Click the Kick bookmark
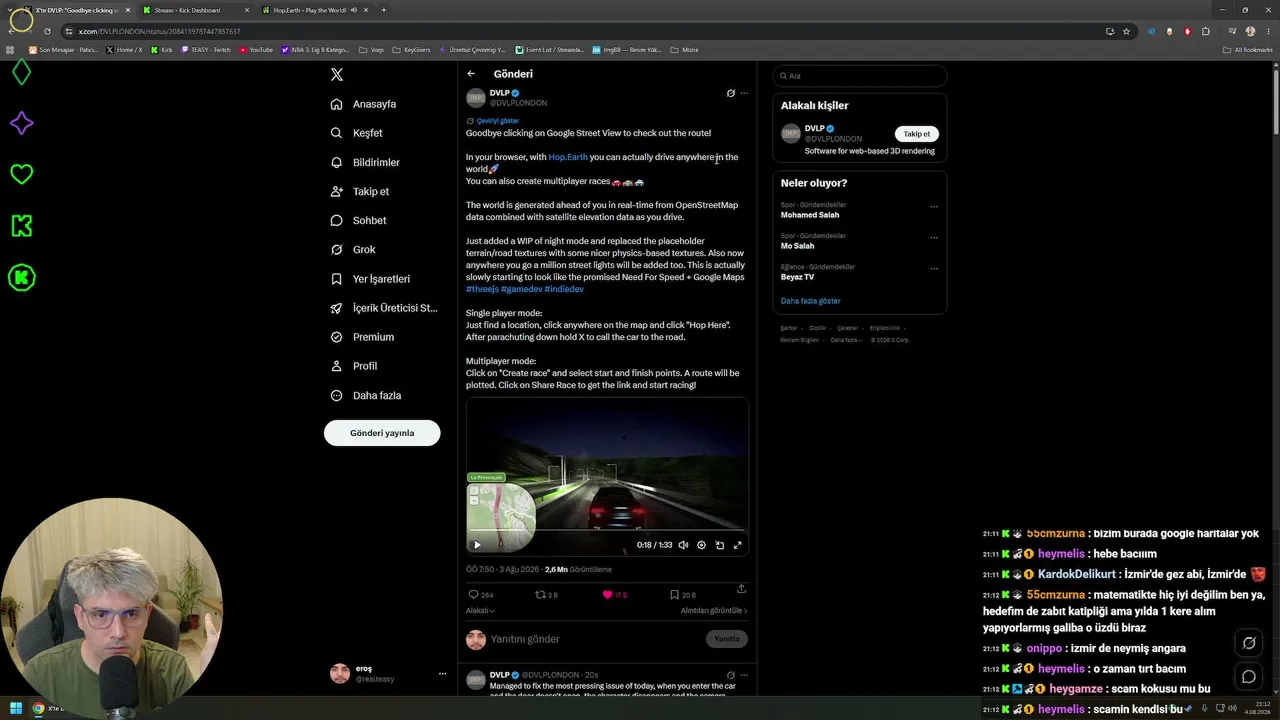 tap(162, 49)
